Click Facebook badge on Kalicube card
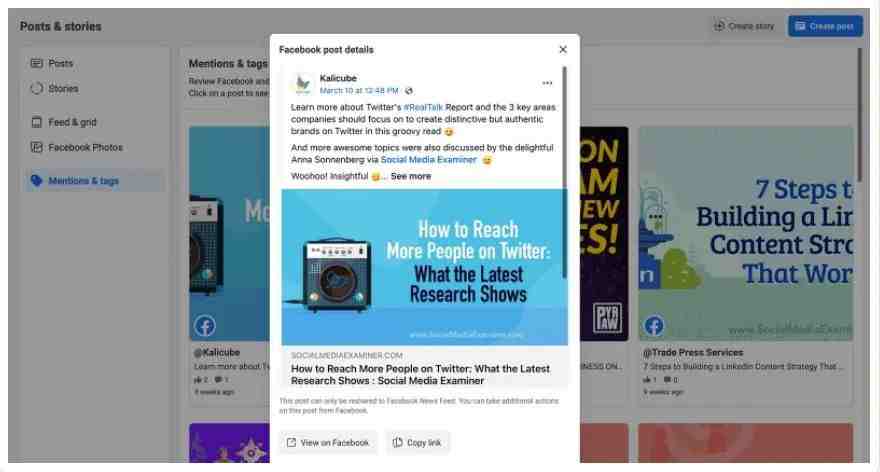This screenshot has width=880, height=472. point(205,326)
